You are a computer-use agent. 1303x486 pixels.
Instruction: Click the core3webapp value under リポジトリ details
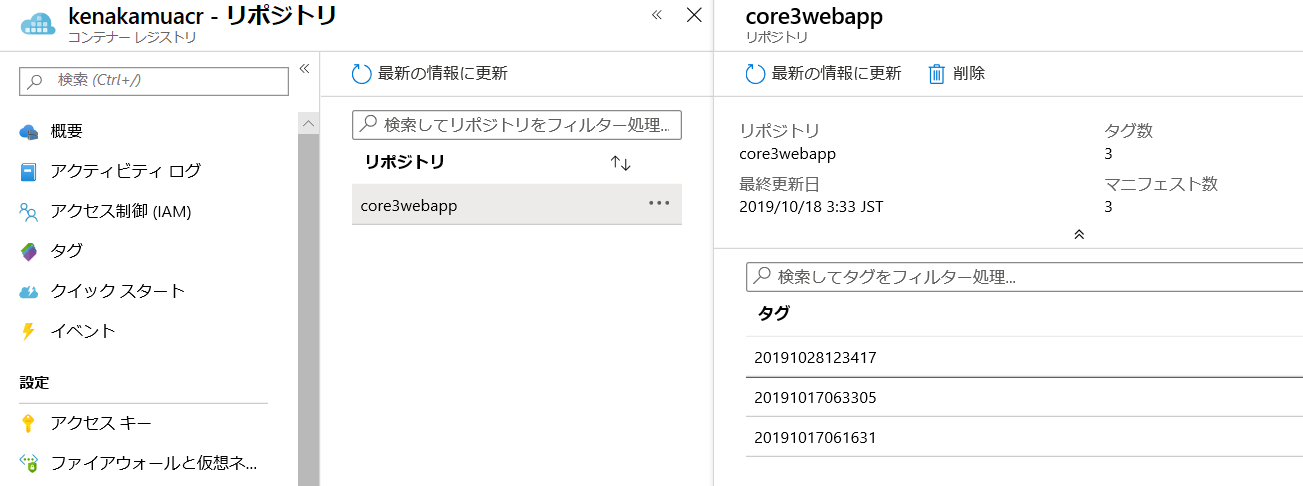(788, 154)
